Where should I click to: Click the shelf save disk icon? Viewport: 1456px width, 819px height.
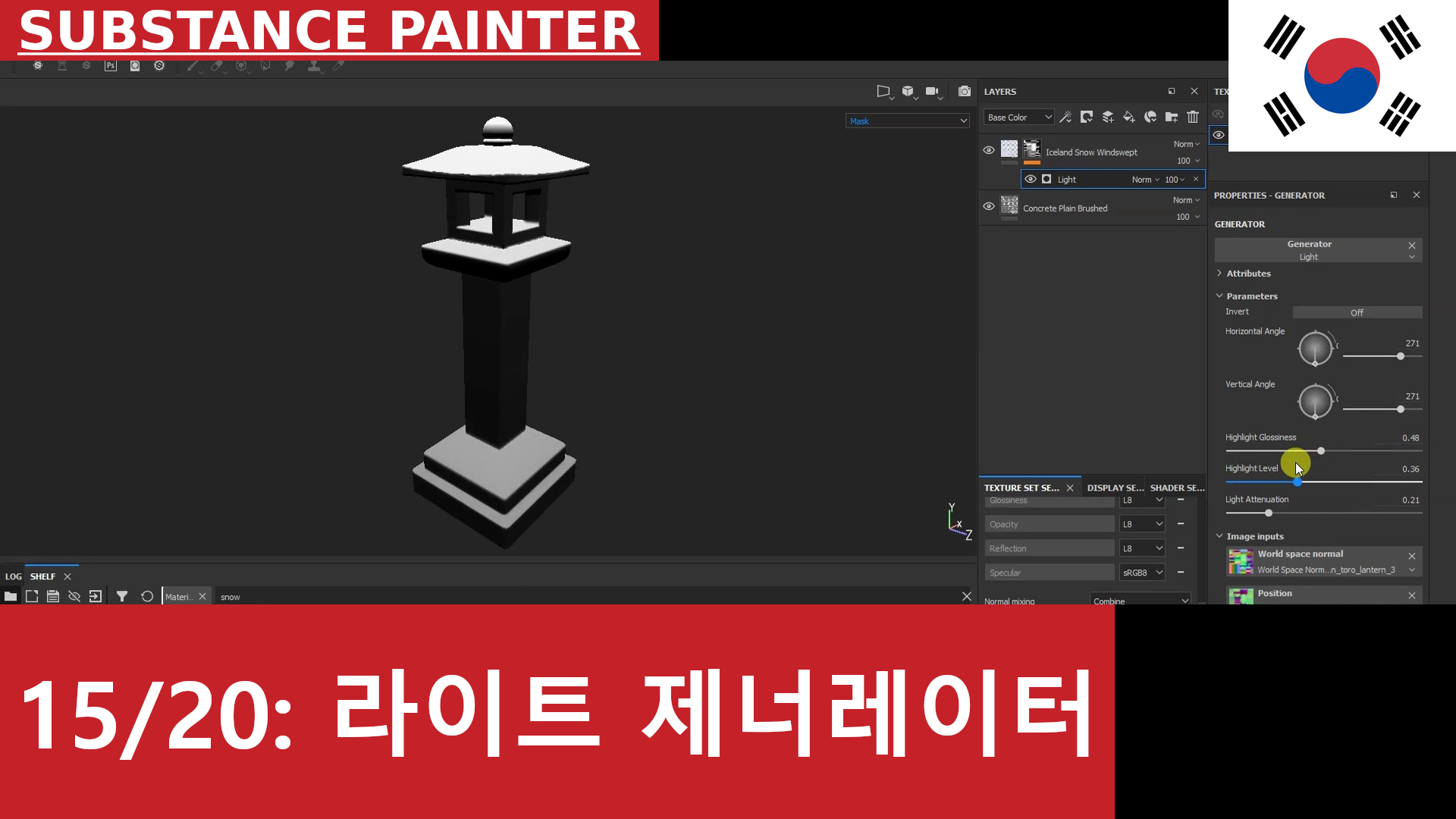(53, 597)
